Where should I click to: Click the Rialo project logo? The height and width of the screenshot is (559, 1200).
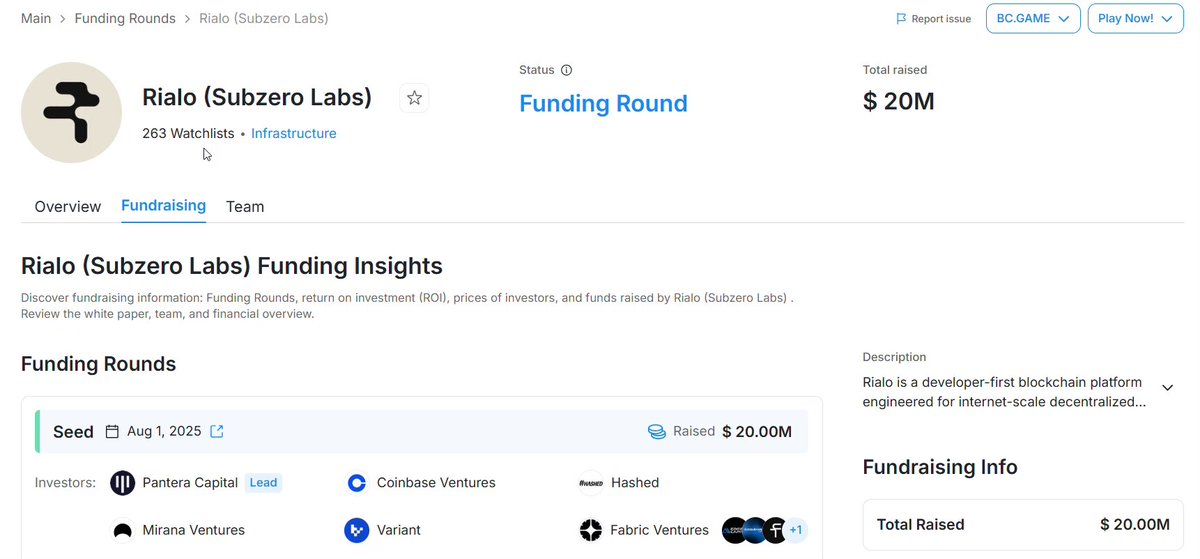tap(71, 112)
